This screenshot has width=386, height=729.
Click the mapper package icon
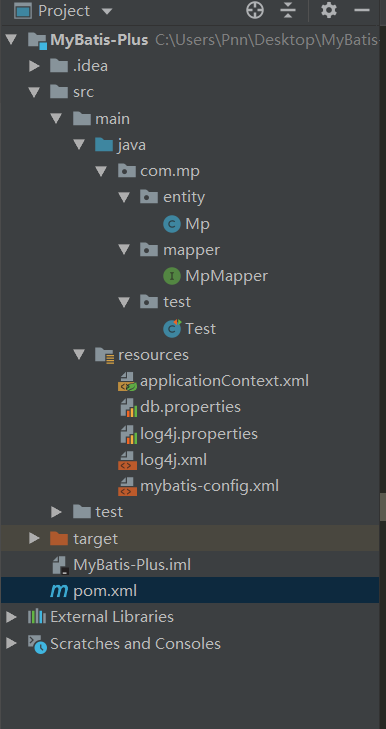point(149,250)
